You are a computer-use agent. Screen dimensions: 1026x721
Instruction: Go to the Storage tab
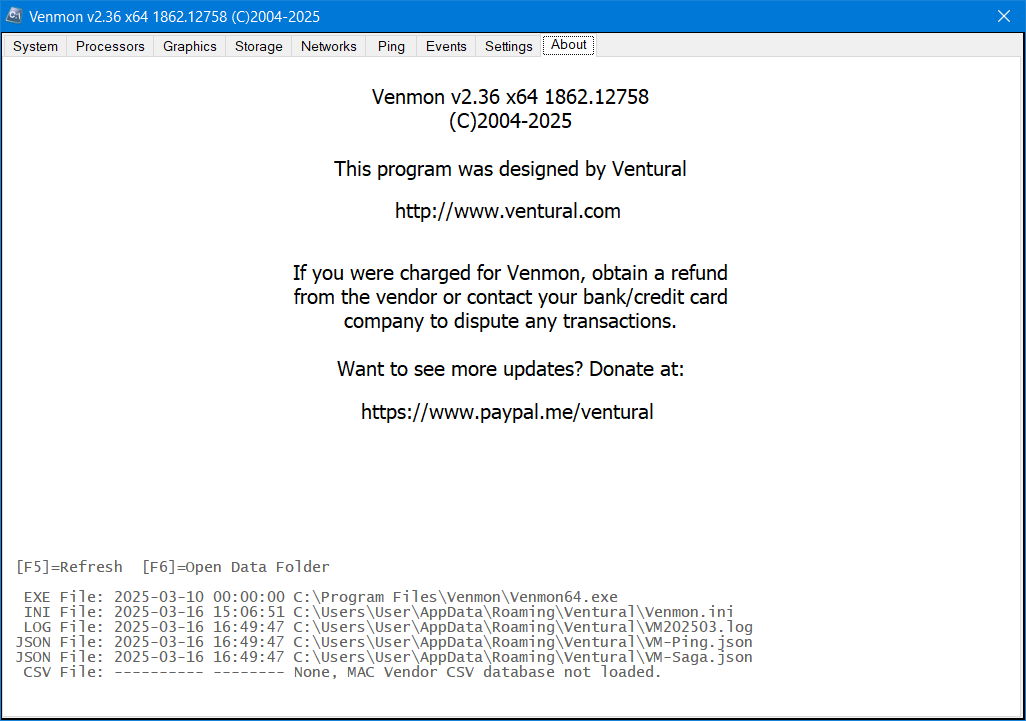coord(258,46)
